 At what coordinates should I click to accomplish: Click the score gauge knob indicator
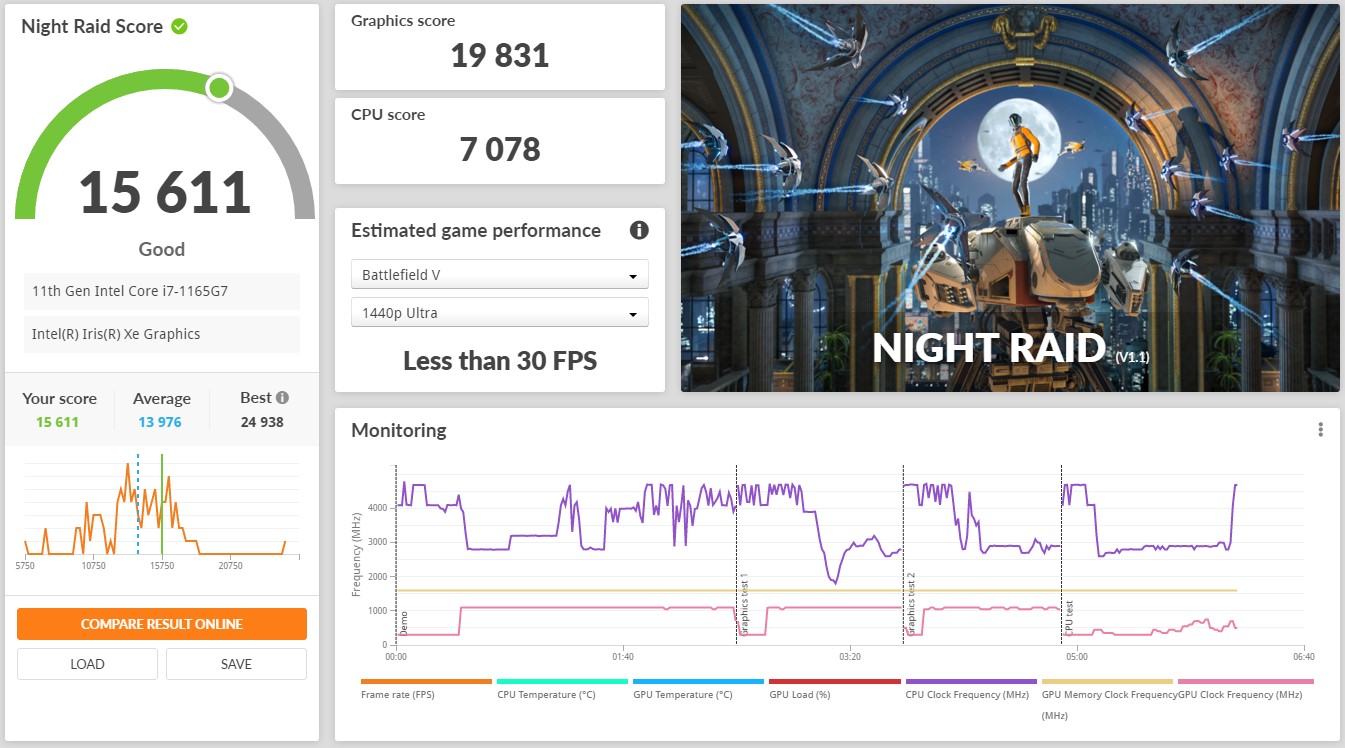219,88
